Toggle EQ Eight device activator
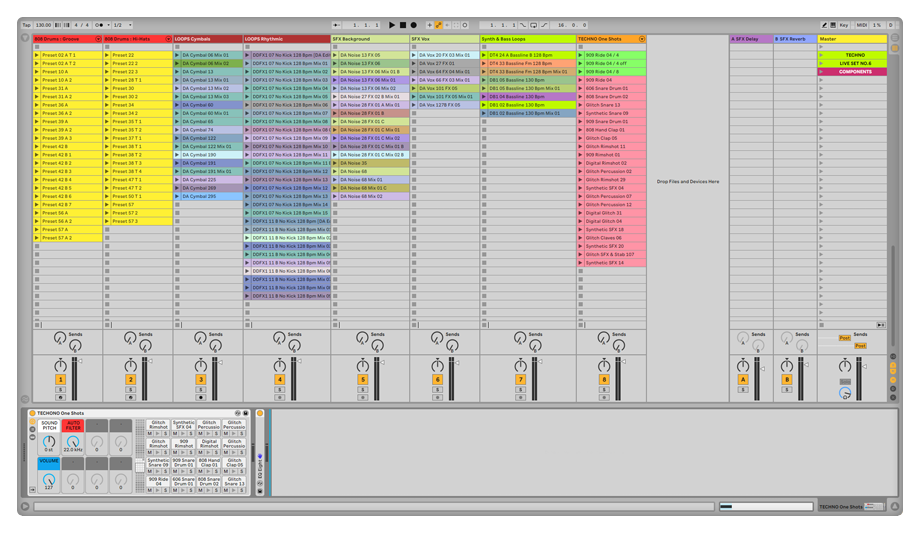 tap(260, 413)
